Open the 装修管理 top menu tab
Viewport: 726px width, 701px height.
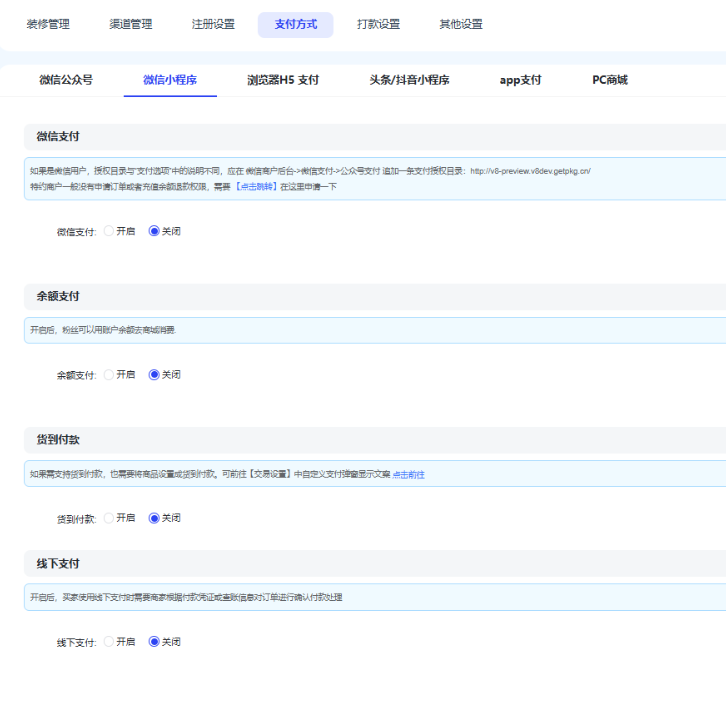[48, 24]
